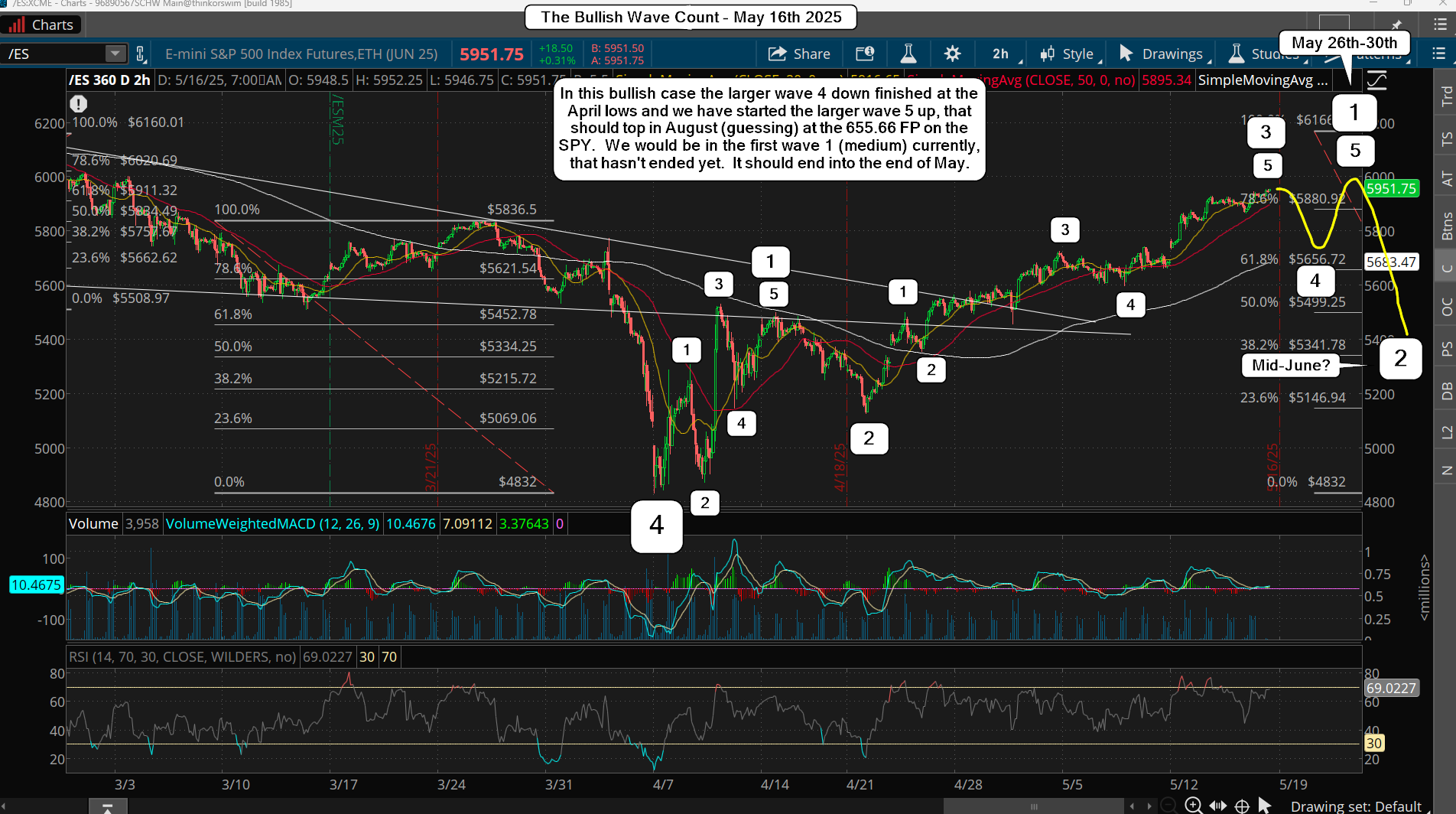The height and width of the screenshot is (814, 1456).
Task: Click the bid price B: 5951.50
Action: [x=618, y=48]
